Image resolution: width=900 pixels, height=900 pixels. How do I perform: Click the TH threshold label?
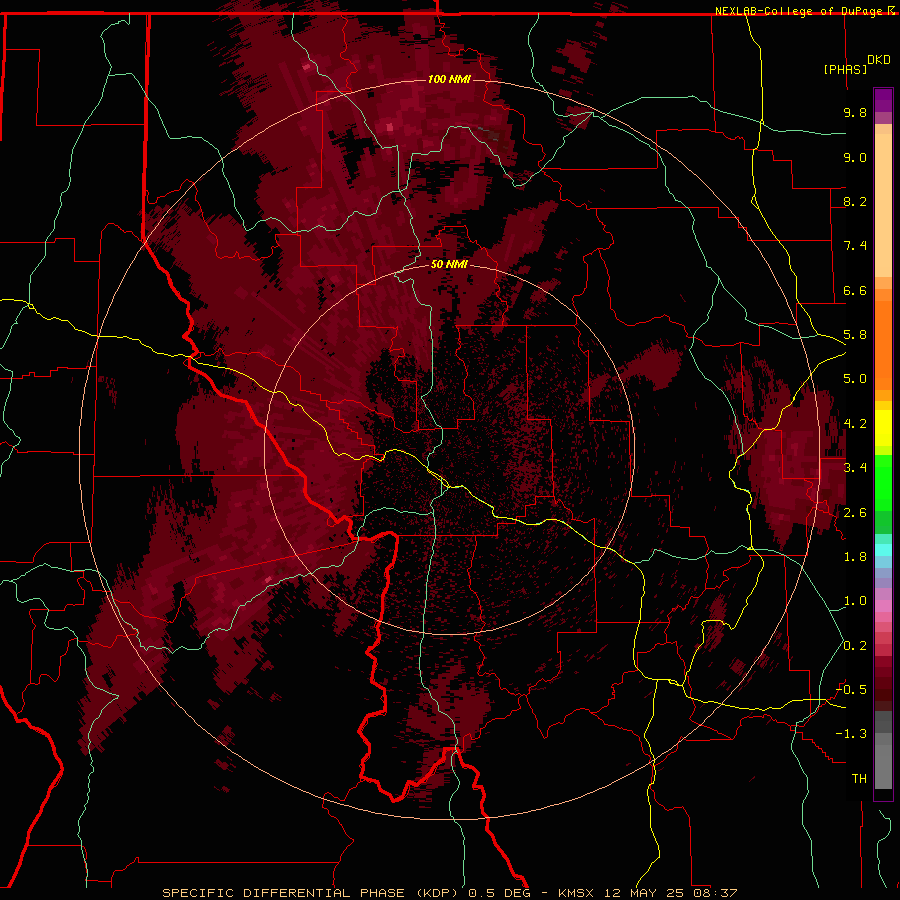click(859, 778)
